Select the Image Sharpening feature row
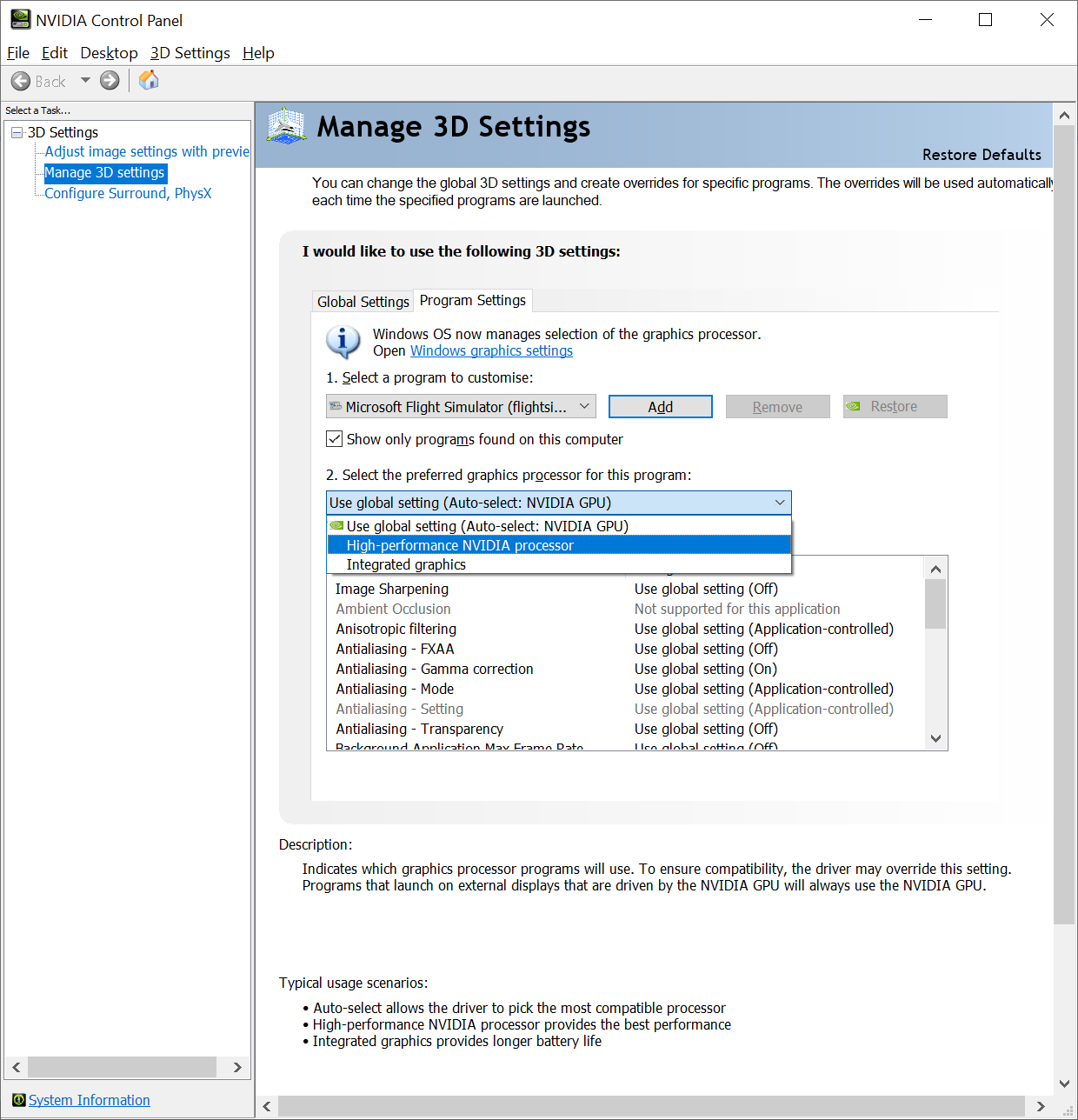Viewport: 1078px width, 1120px height. point(625,589)
